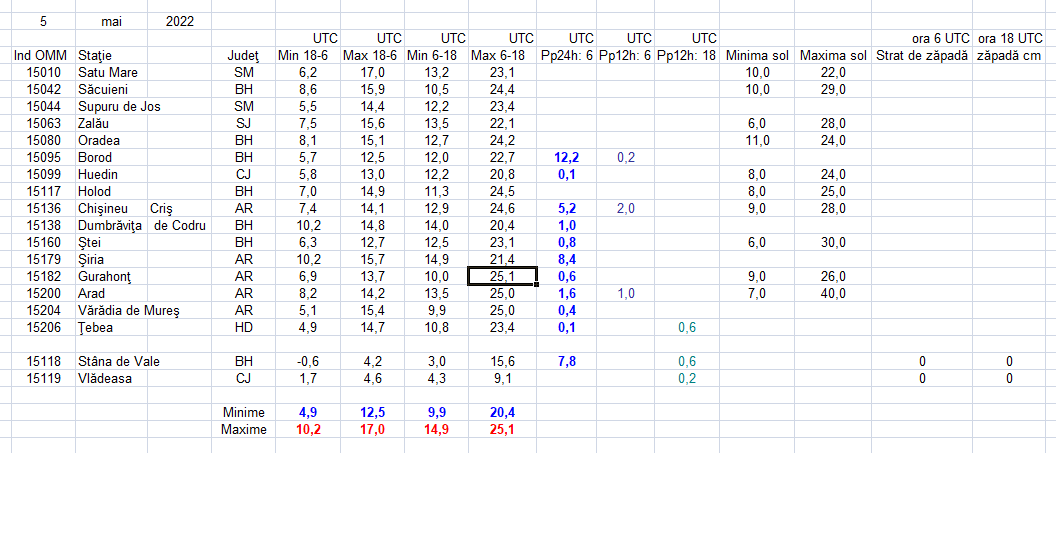The height and width of the screenshot is (540, 1056).
Task: Click the 'Max 6-18' column header
Action: tap(502, 56)
